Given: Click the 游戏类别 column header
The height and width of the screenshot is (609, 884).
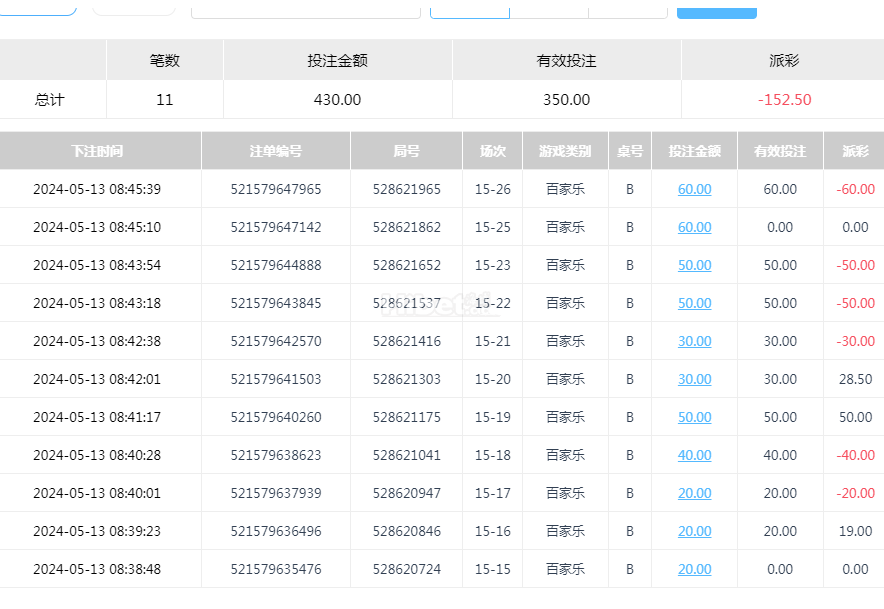Looking at the screenshot, I should tap(565, 151).
